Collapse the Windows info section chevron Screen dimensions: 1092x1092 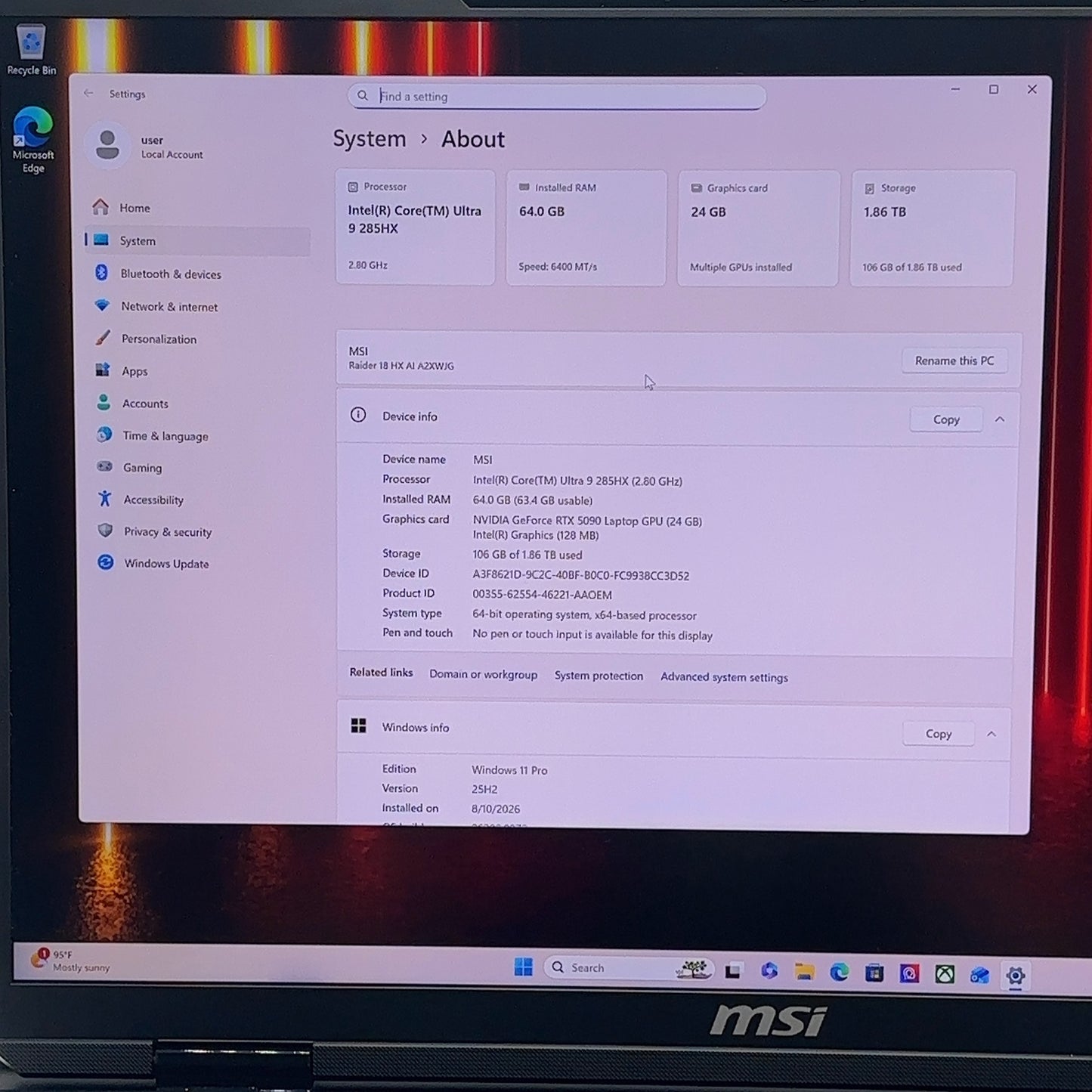[991, 734]
